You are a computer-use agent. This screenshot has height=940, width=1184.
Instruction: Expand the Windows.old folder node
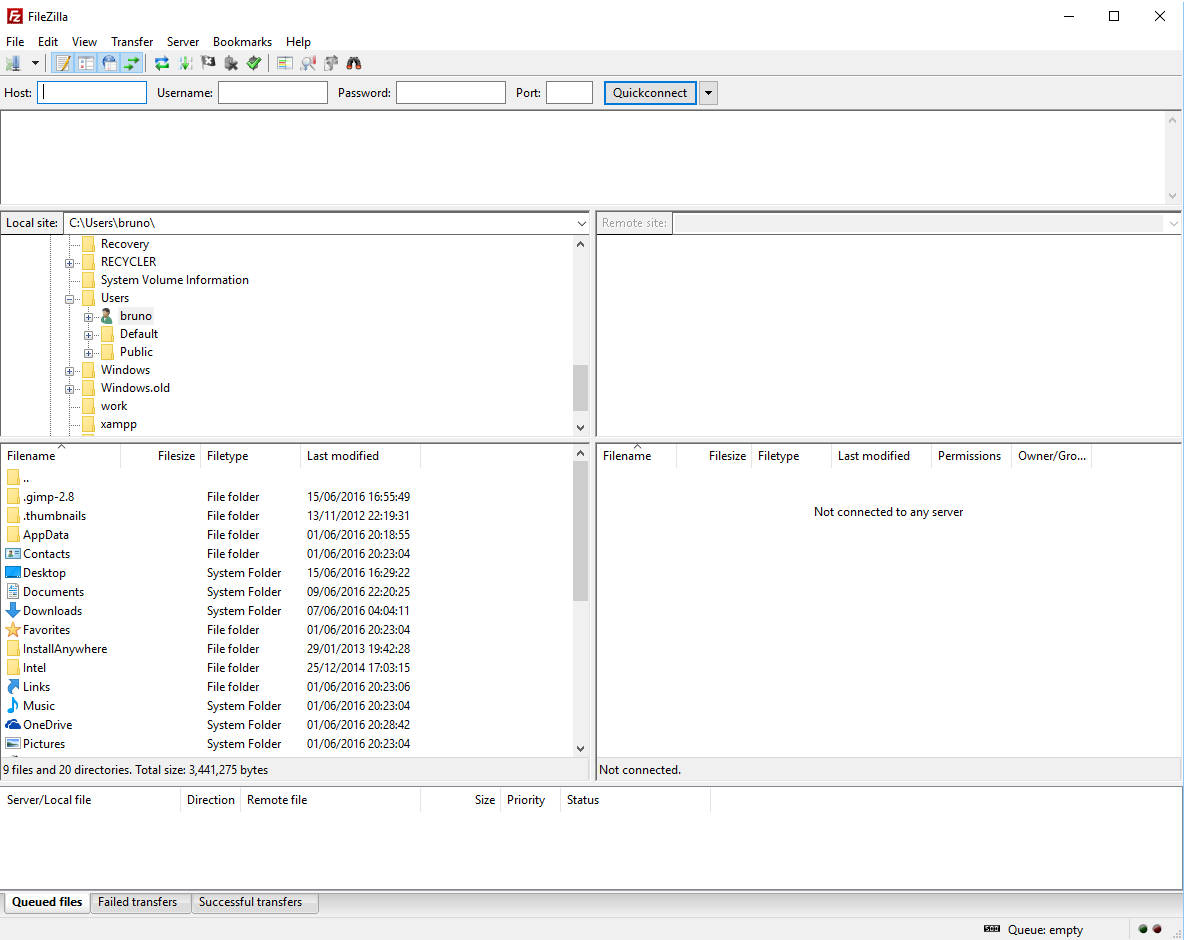[x=69, y=389]
